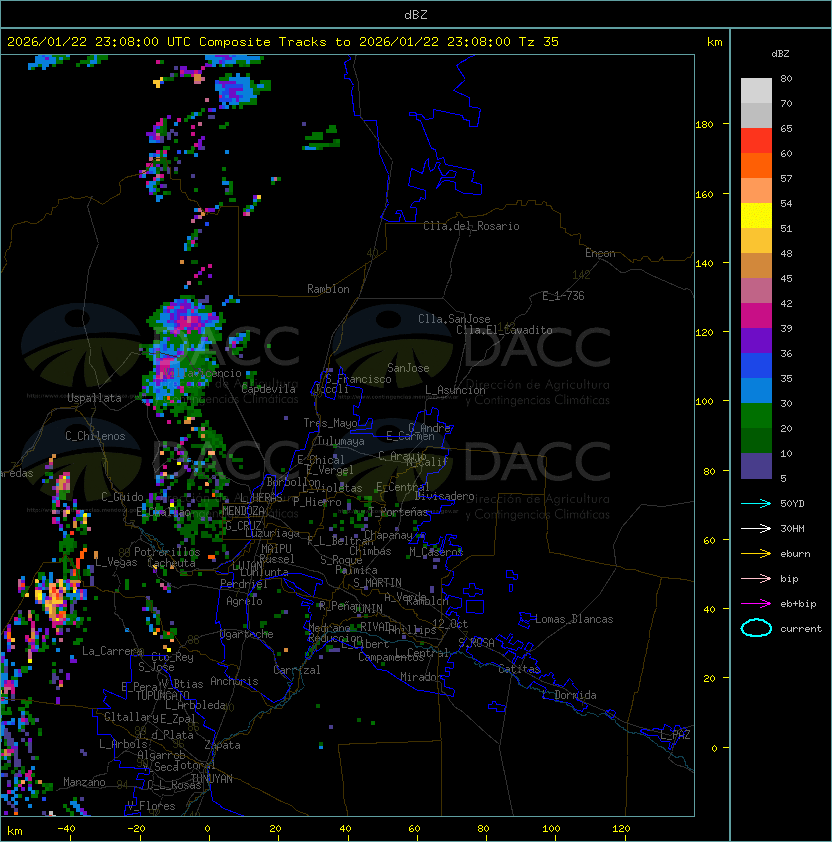Click the cyan 50YD arrow in the legend
Screen dimensions: 832x842
(756, 504)
